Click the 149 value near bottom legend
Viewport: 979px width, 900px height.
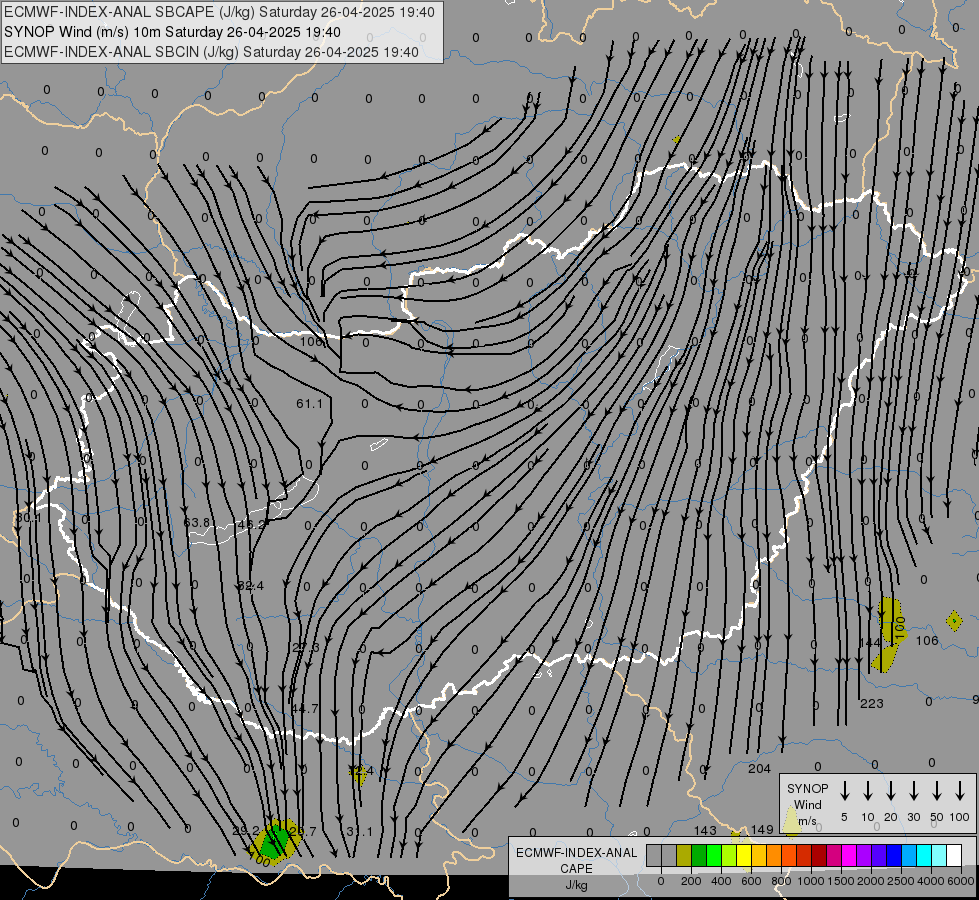pyautogui.click(x=762, y=829)
